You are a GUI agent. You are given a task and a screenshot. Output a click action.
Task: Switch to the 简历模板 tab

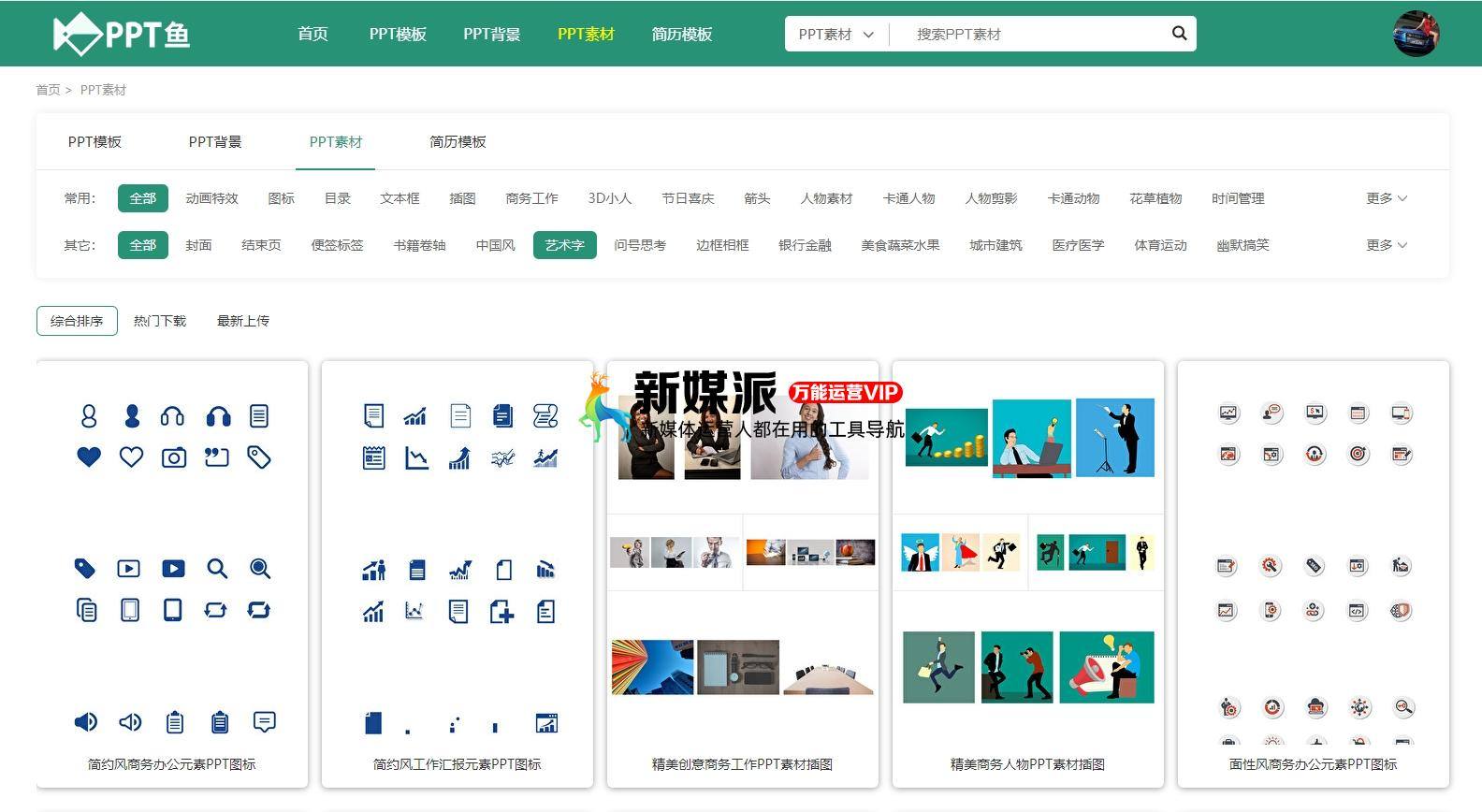(458, 142)
